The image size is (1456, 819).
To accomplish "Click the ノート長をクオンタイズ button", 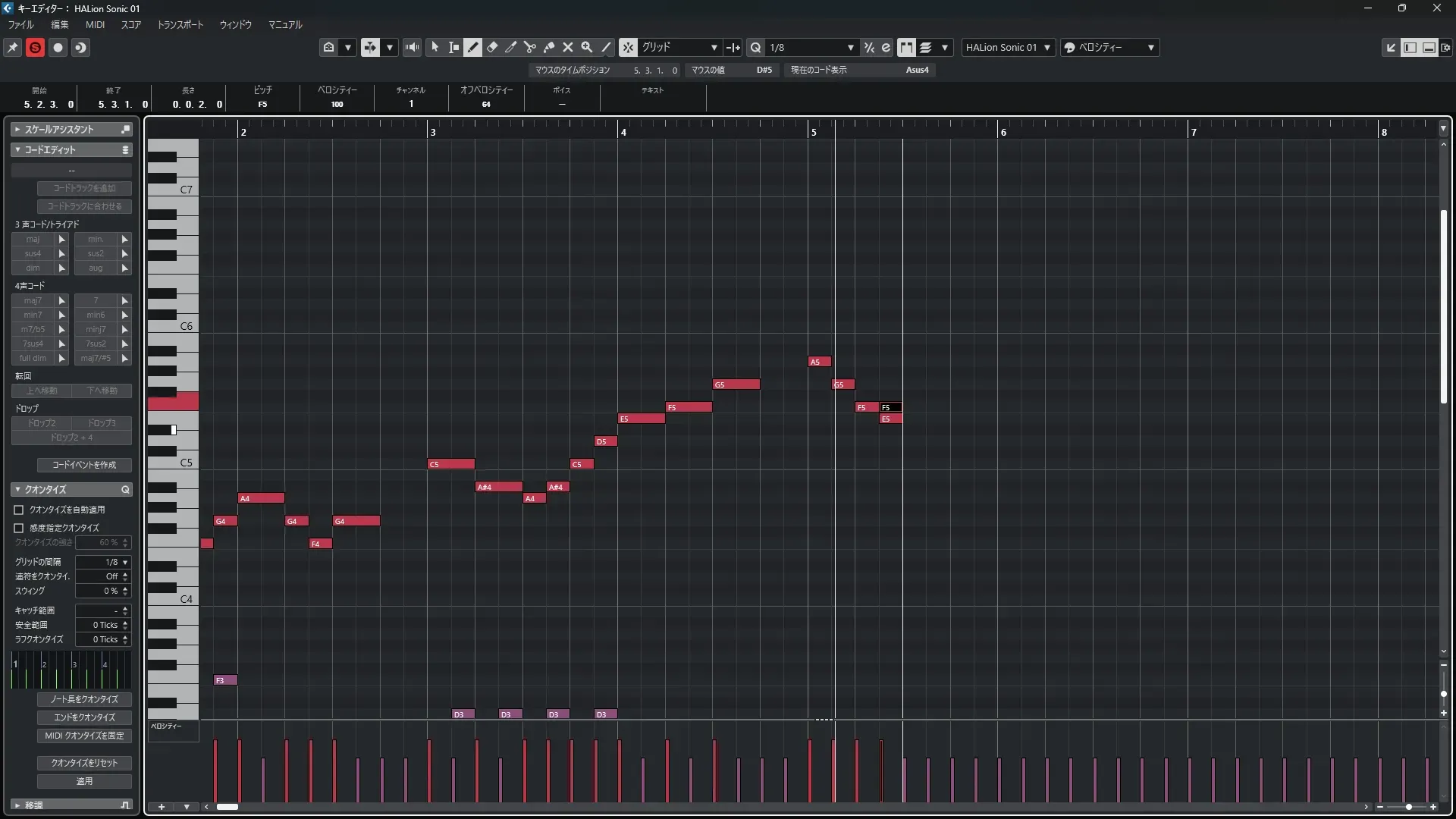I will coord(84,699).
